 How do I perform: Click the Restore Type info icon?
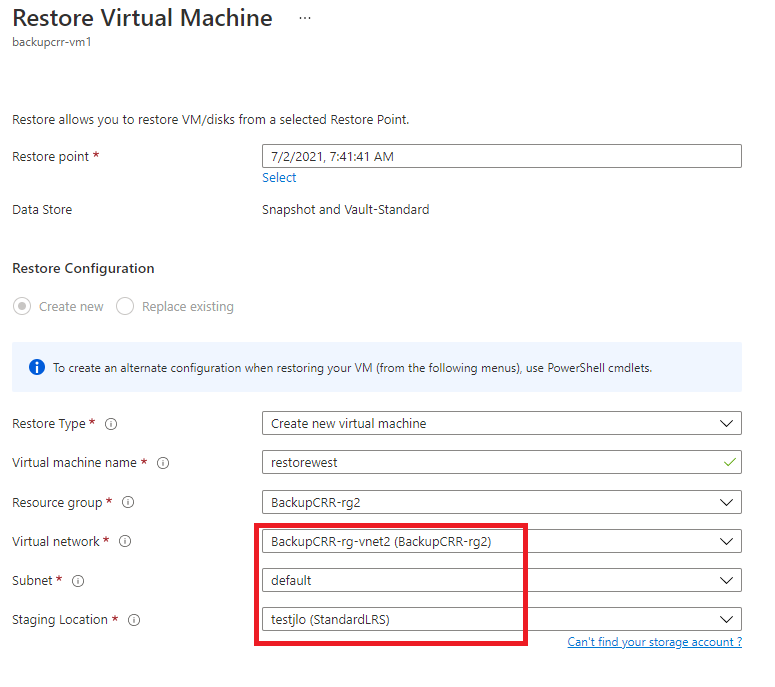[x=111, y=424]
